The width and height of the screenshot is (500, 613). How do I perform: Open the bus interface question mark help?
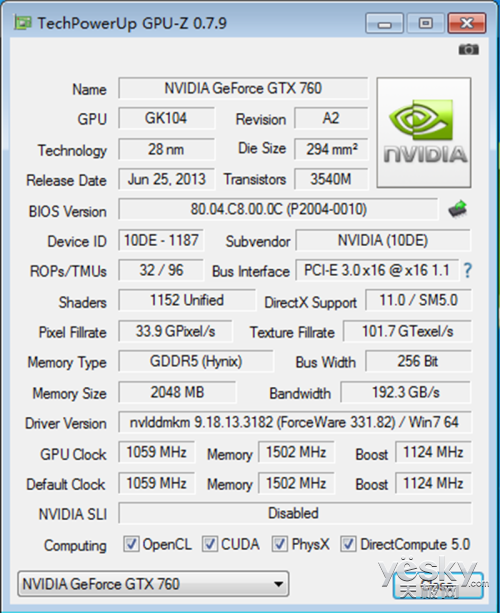click(467, 271)
